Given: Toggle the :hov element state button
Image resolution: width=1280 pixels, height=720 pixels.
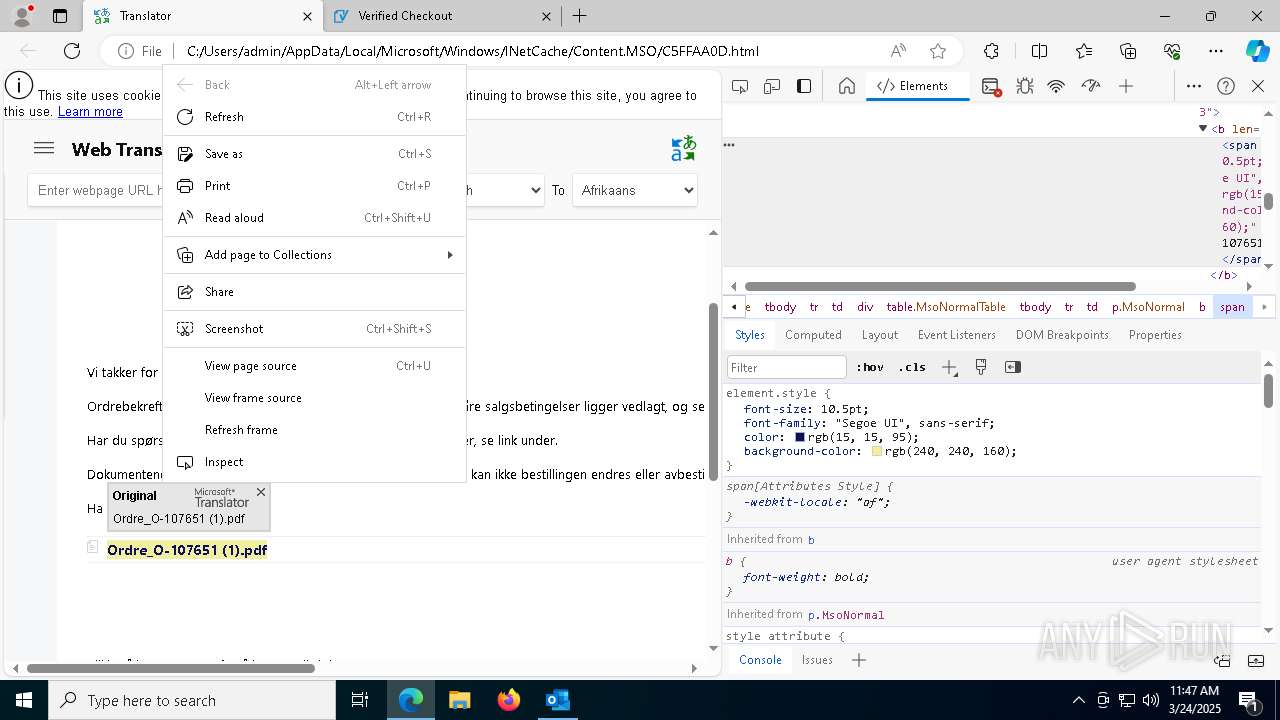Looking at the screenshot, I should pos(869,367).
